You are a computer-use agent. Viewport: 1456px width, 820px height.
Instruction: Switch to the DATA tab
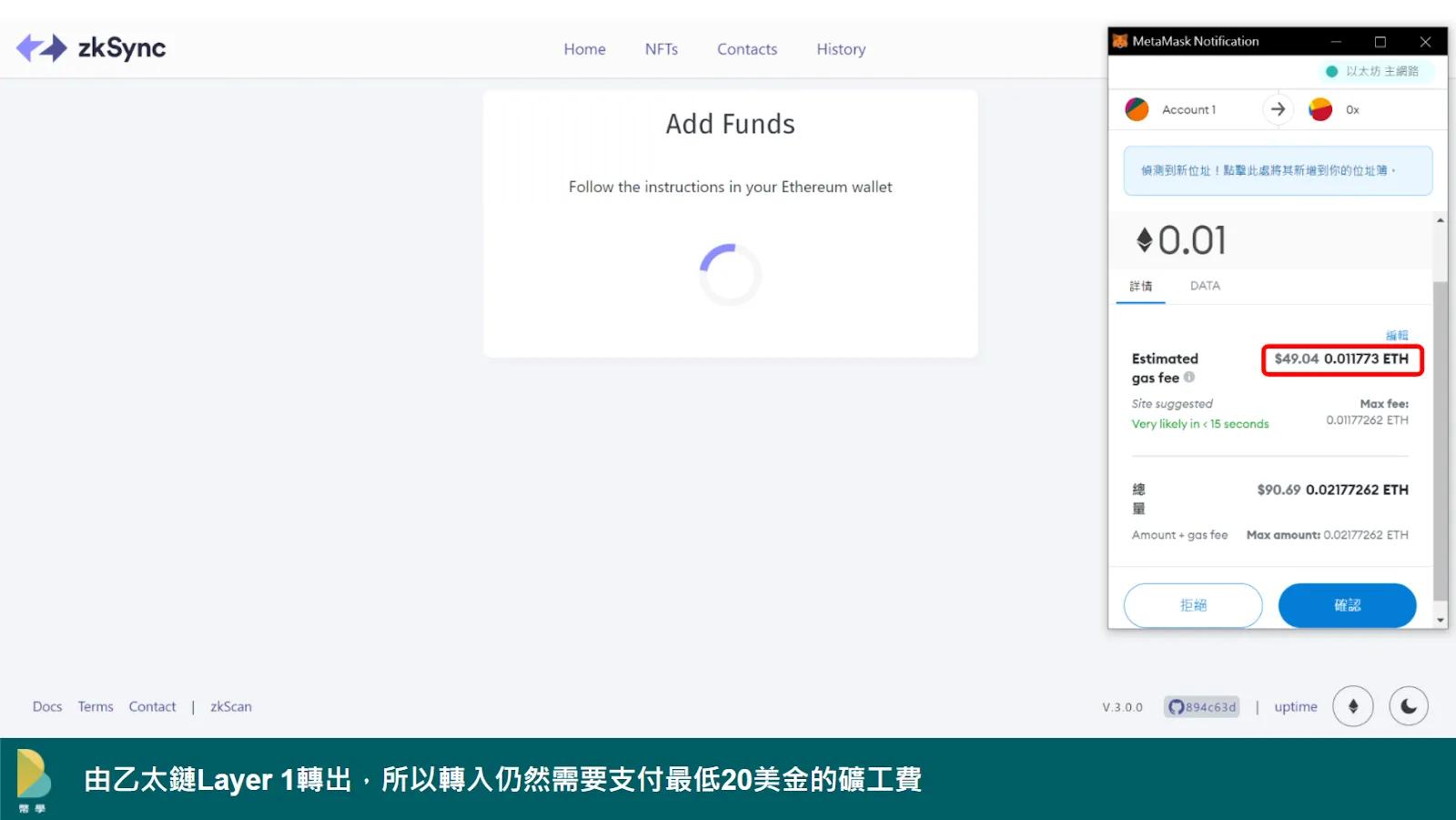click(1204, 286)
